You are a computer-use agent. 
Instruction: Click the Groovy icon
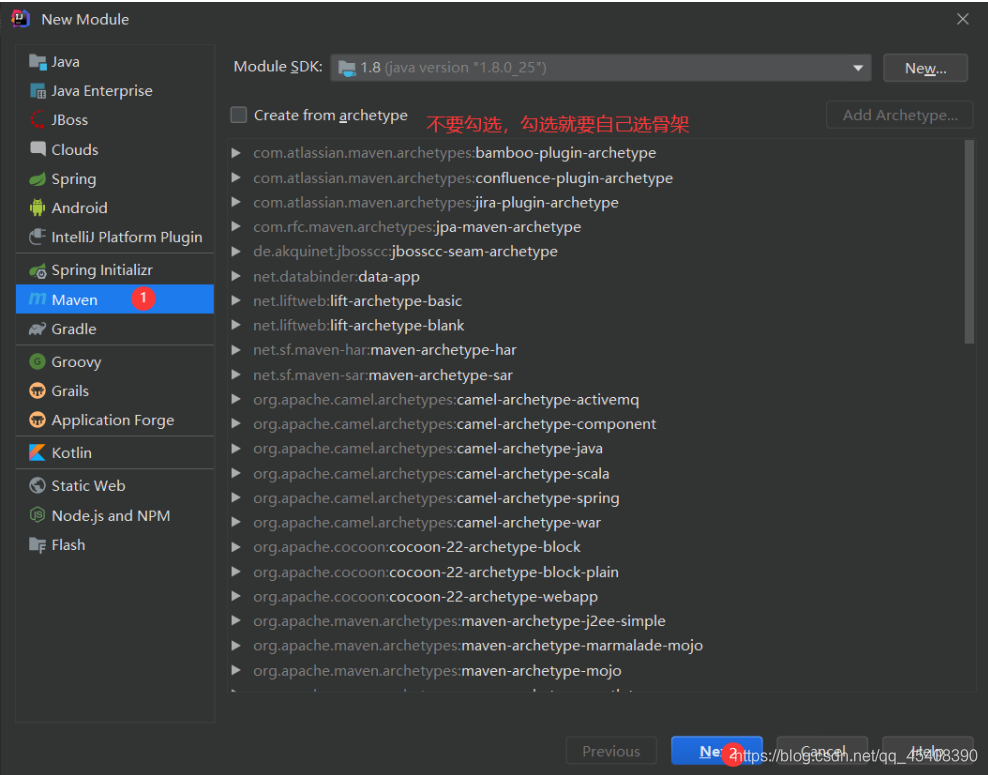coord(38,362)
